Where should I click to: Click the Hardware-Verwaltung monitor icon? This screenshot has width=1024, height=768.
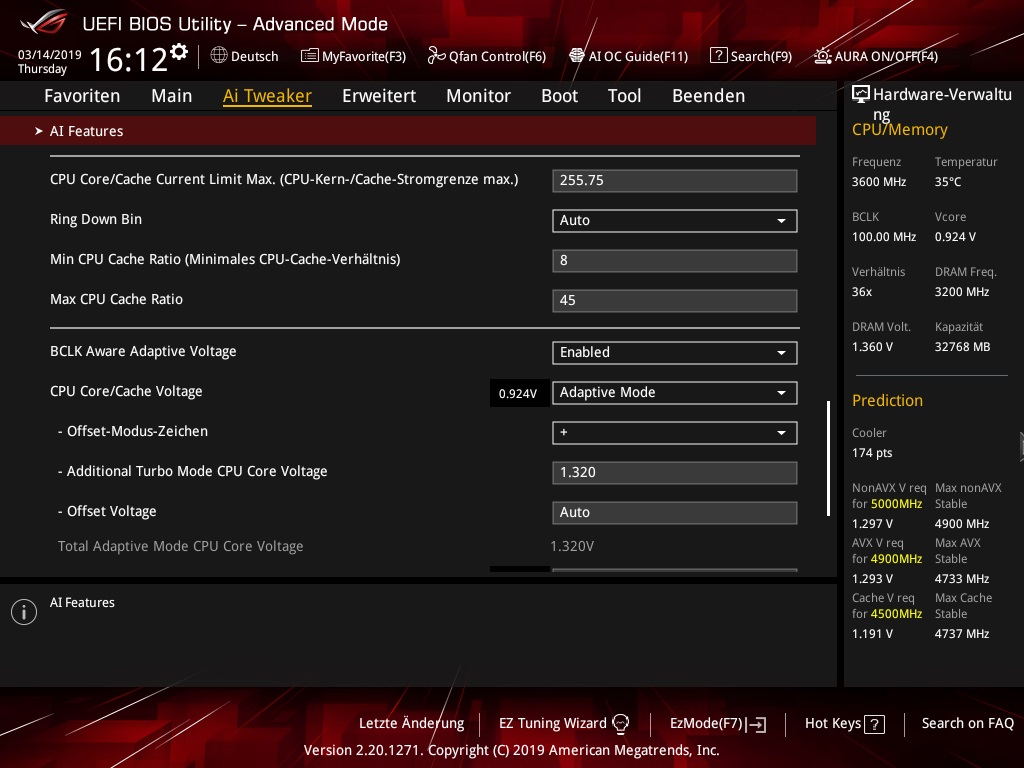861,95
